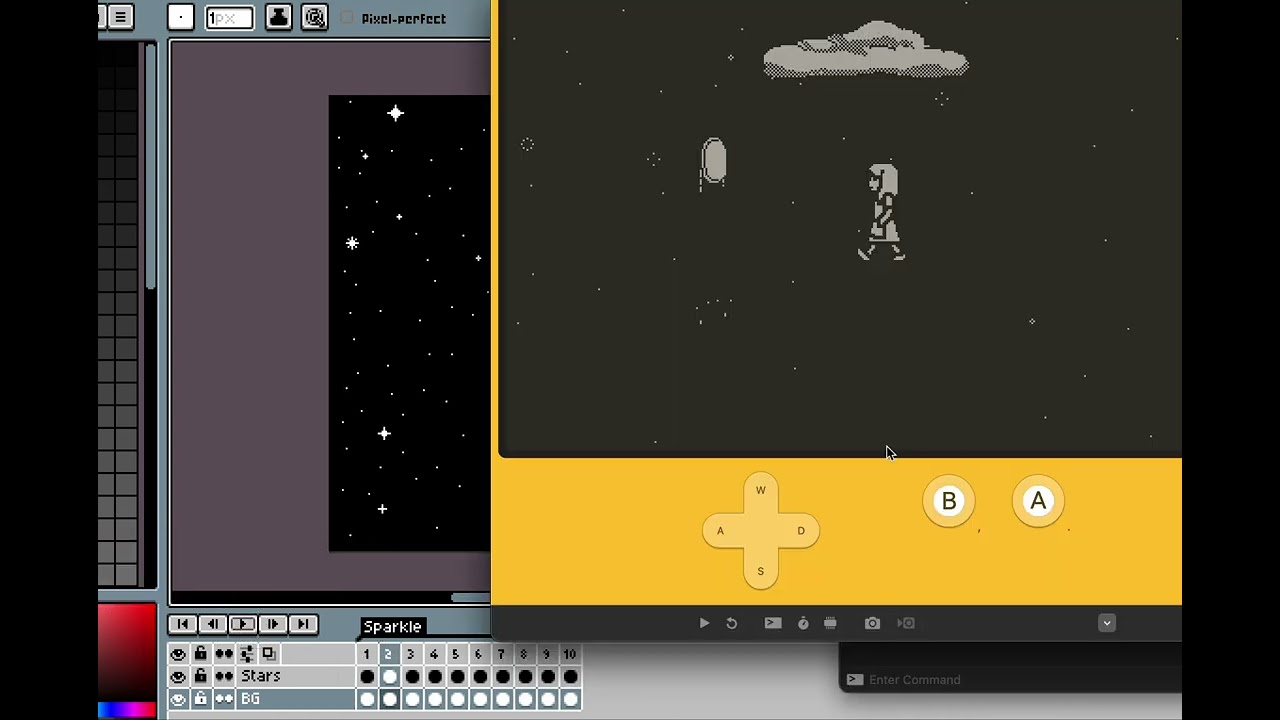Viewport: 1280px width, 720px height.
Task: Restart the simulator with the reload icon
Action: coord(732,623)
